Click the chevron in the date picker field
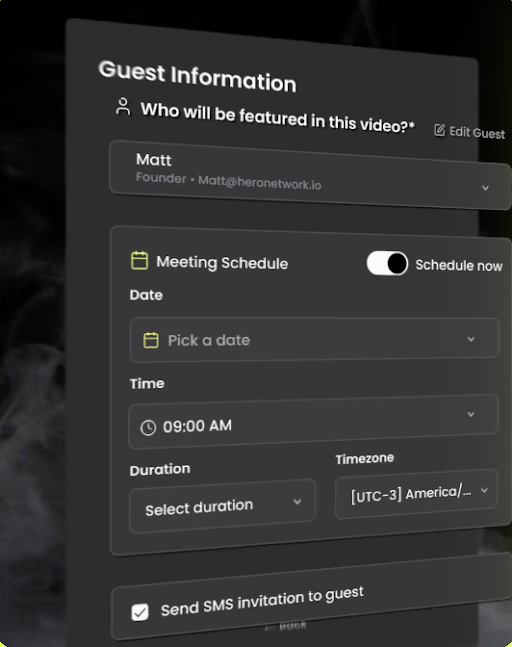 (471, 339)
